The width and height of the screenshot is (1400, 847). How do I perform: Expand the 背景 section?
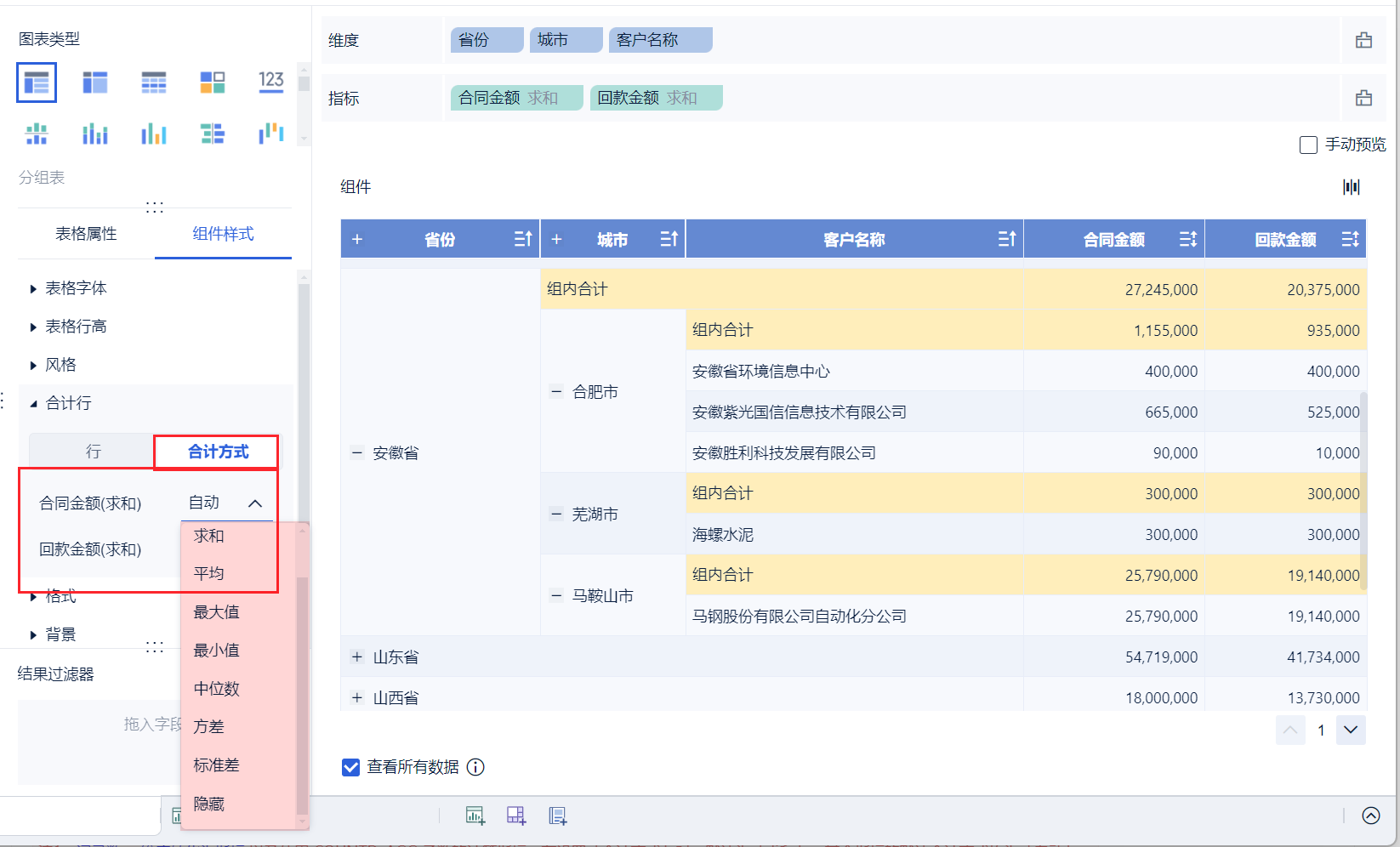[33, 635]
